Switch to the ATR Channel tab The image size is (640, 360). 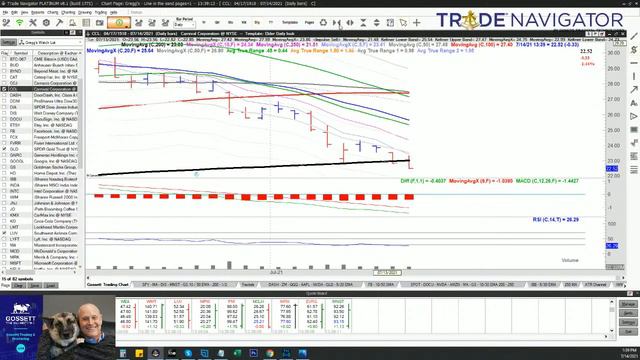coord(596,284)
